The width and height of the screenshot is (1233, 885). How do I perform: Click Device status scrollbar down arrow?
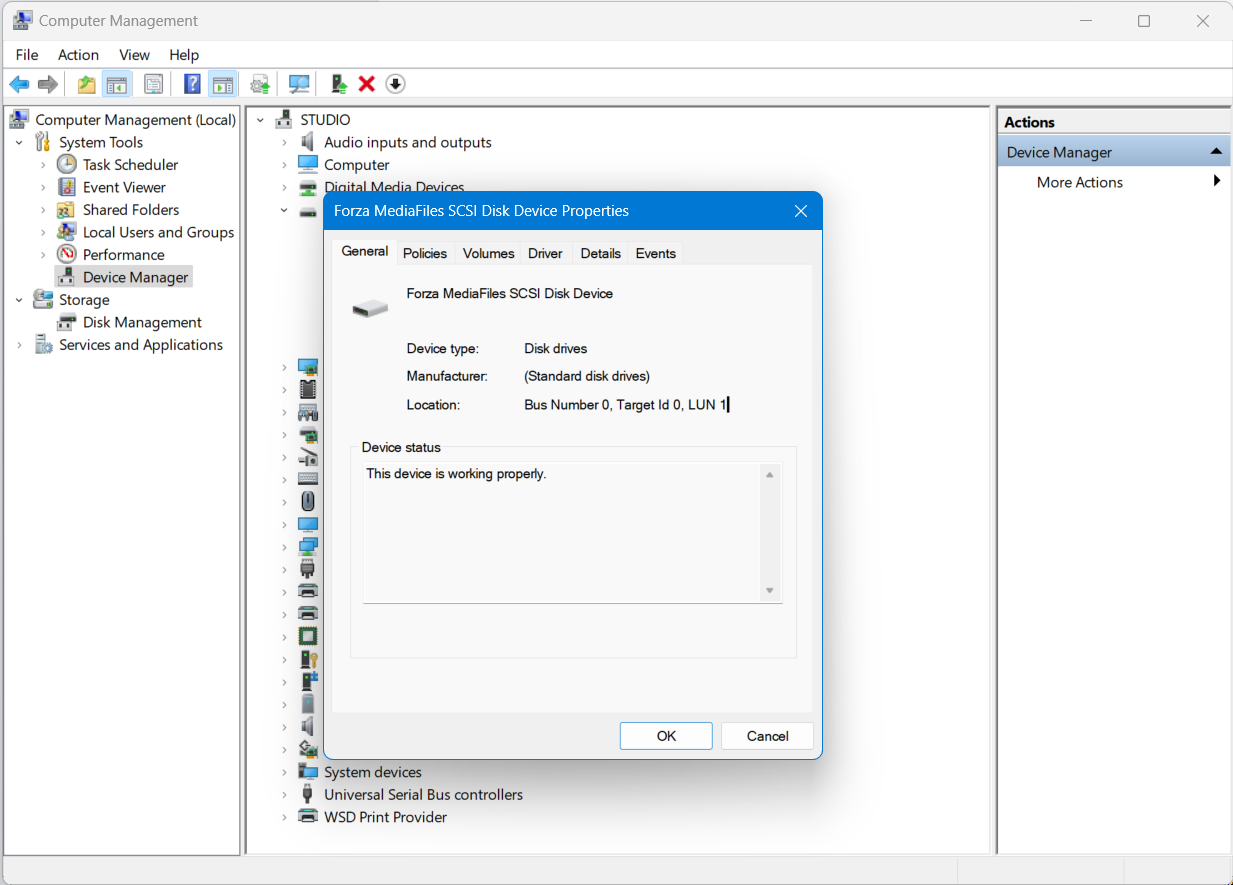pos(769,591)
